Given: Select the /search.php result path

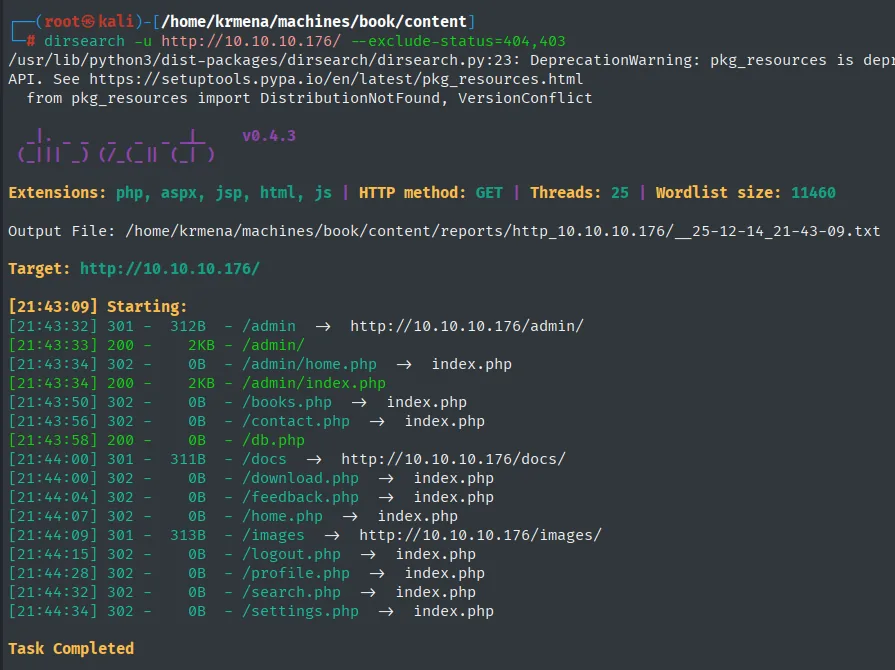Looking at the screenshot, I should click(x=291, y=592).
